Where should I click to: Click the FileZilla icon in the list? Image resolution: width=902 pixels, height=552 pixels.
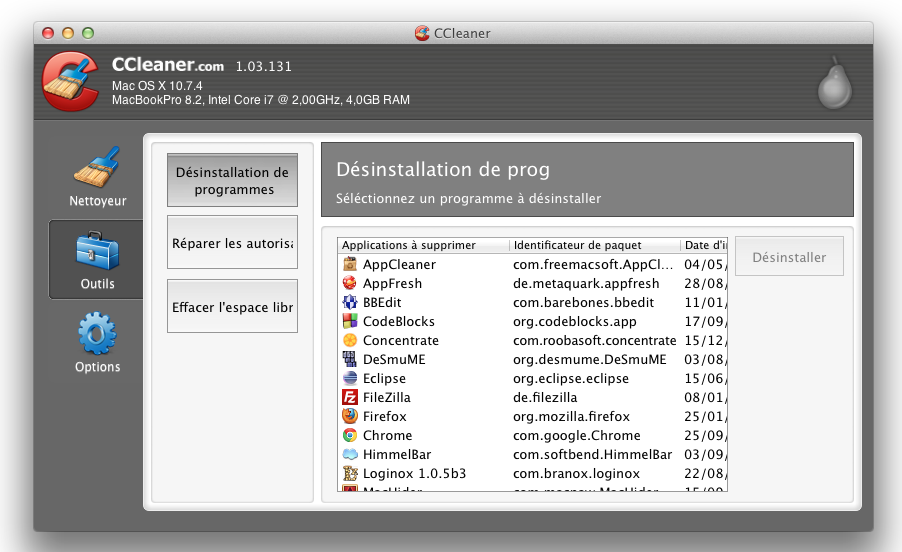350,398
